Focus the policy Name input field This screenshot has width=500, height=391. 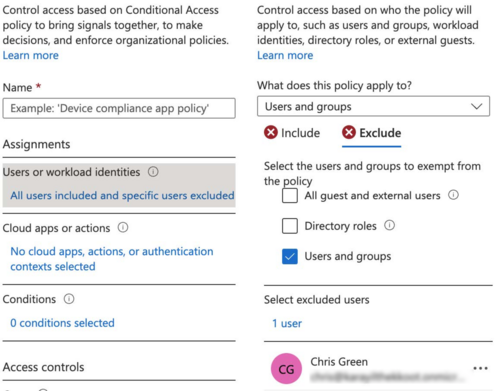tap(119, 108)
